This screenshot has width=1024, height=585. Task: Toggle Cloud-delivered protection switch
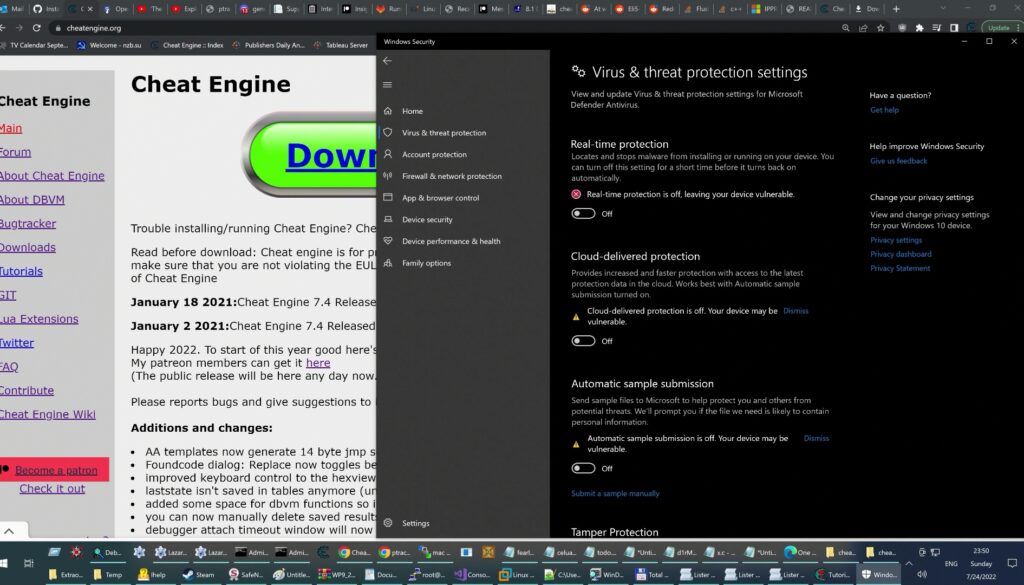point(583,341)
